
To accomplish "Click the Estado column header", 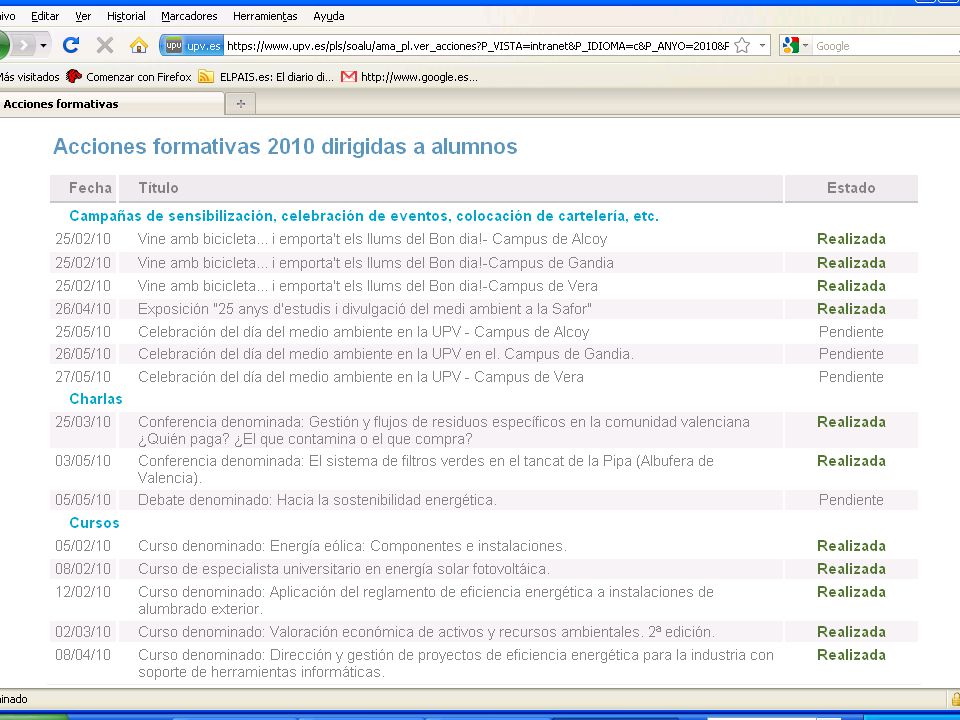I will click(x=851, y=188).
